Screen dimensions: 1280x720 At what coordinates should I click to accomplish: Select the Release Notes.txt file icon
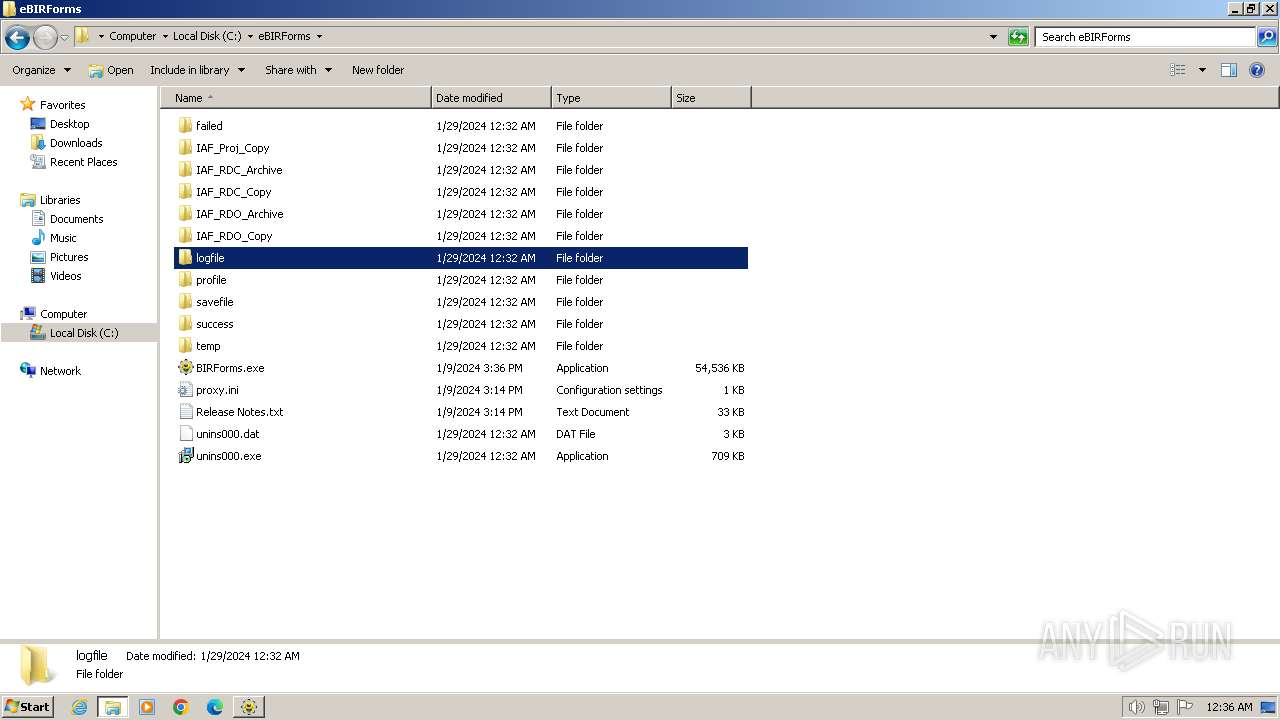click(185, 412)
